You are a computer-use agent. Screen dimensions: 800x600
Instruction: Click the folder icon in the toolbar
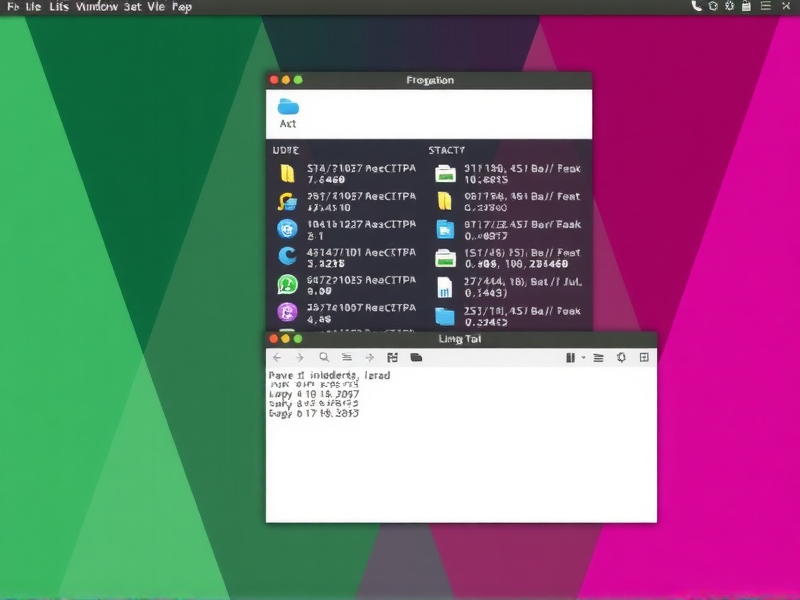pyautogui.click(x=417, y=357)
